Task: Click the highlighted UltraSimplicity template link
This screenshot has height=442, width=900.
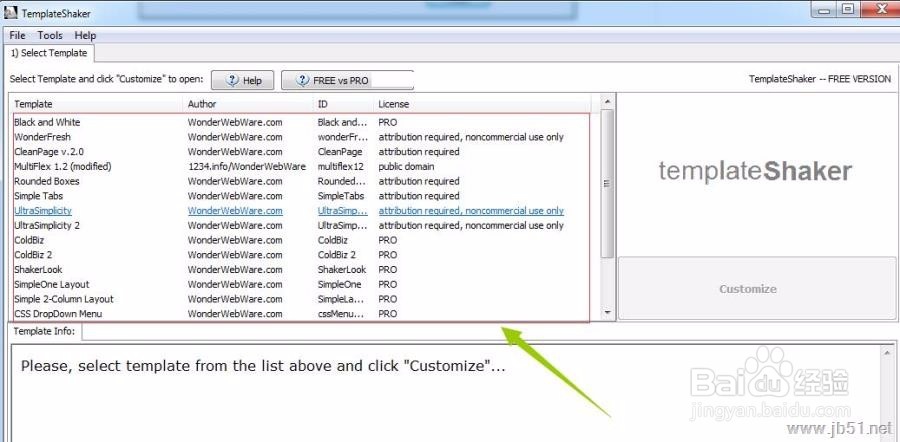Action: (x=43, y=211)
